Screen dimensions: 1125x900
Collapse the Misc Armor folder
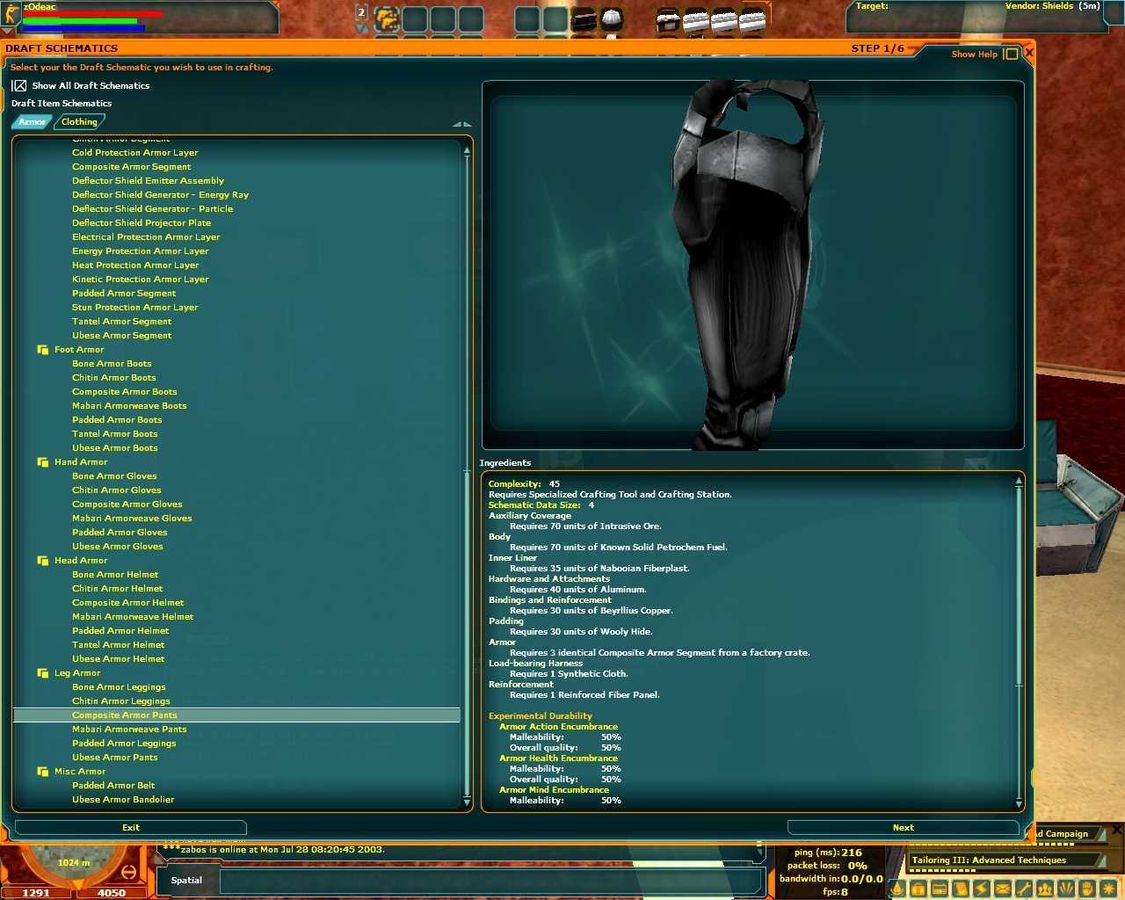tap(43, 772)
